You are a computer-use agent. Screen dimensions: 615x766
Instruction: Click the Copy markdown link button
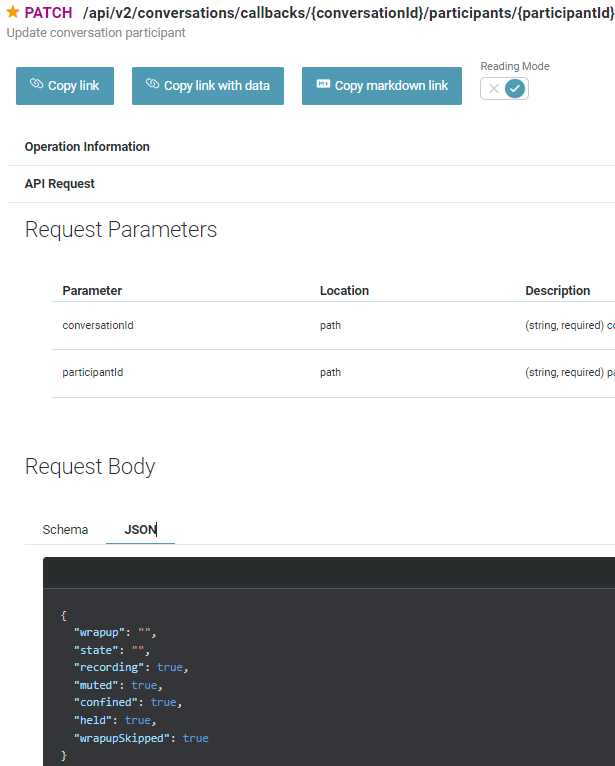tap(382, 86)
